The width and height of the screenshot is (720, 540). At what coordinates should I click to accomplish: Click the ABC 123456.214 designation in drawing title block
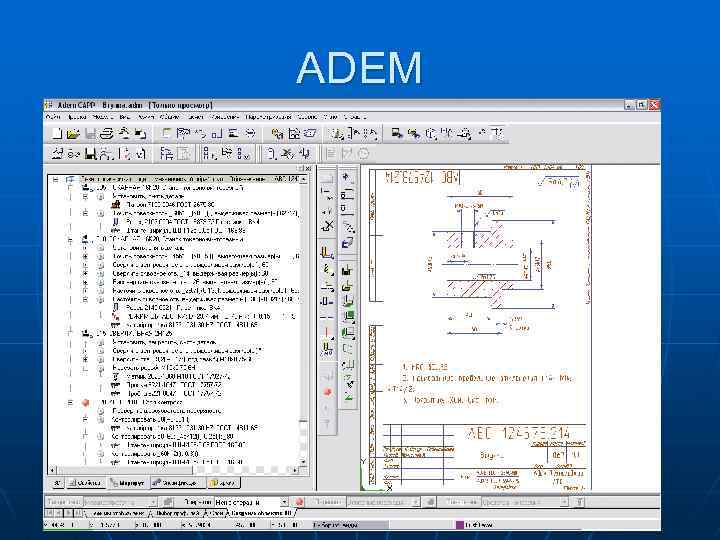pos(518,433)
